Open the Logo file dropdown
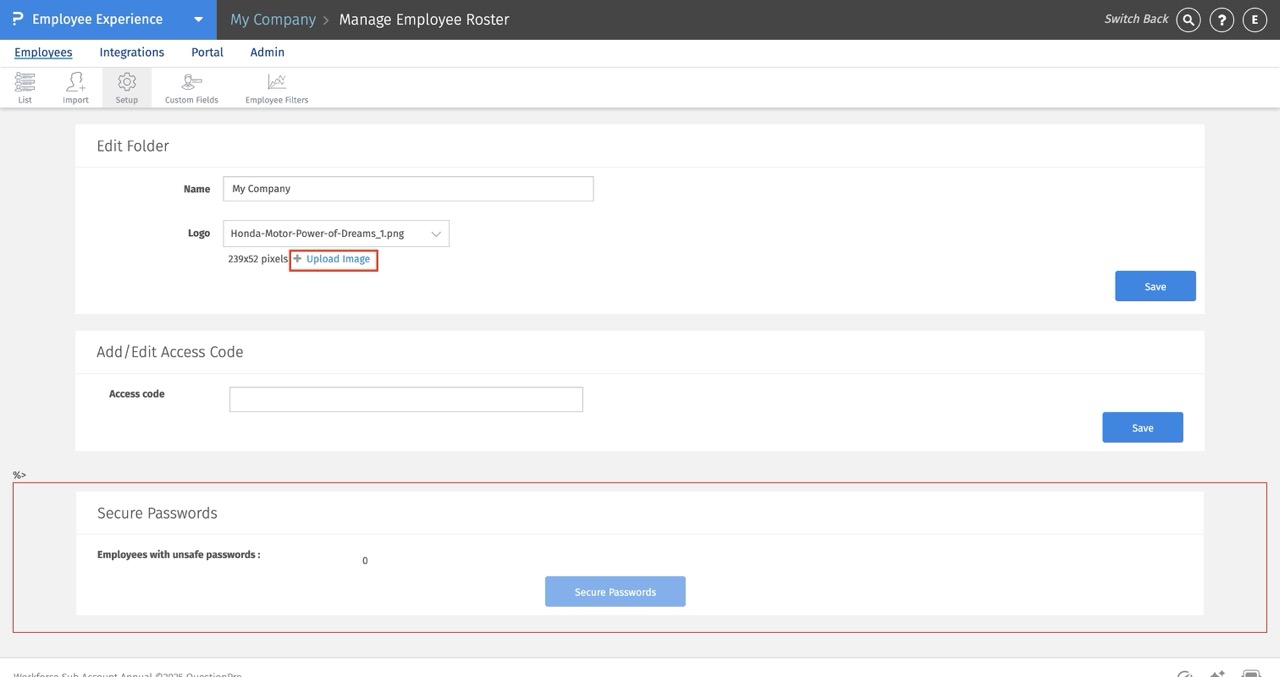1280x677 pixels. pyautogui.click(x=336, y=233)
